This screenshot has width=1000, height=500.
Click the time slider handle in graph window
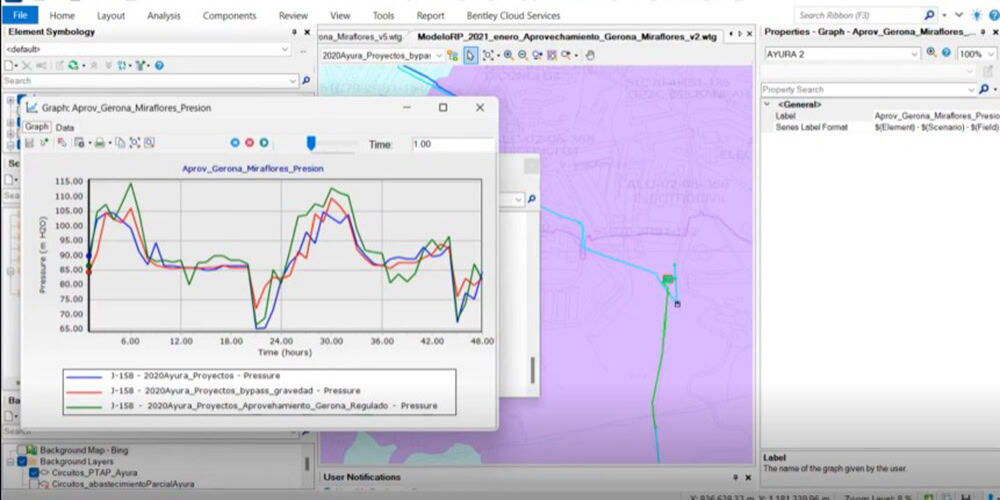pos(311,143)
